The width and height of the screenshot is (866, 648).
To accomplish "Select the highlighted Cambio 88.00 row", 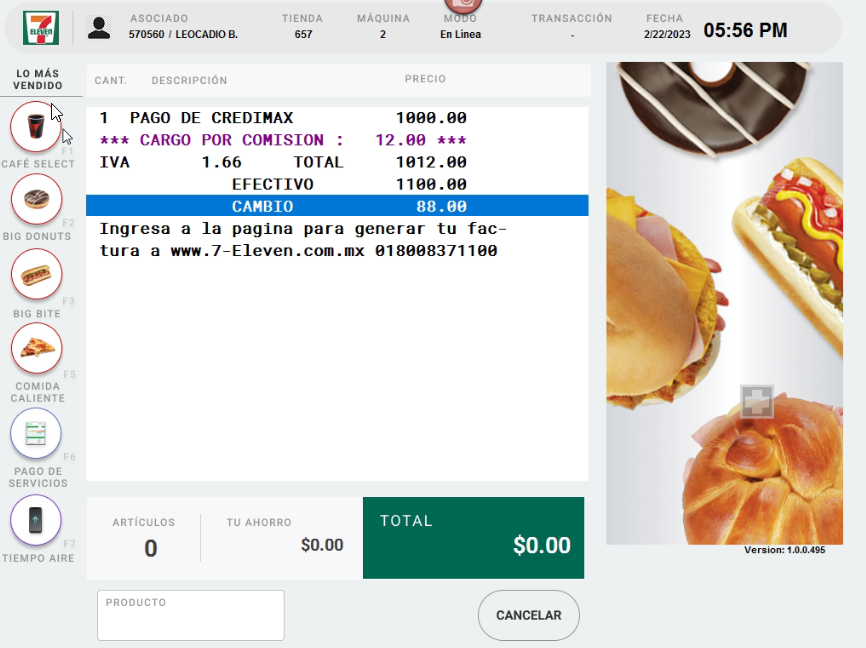I will click(337, 206).
